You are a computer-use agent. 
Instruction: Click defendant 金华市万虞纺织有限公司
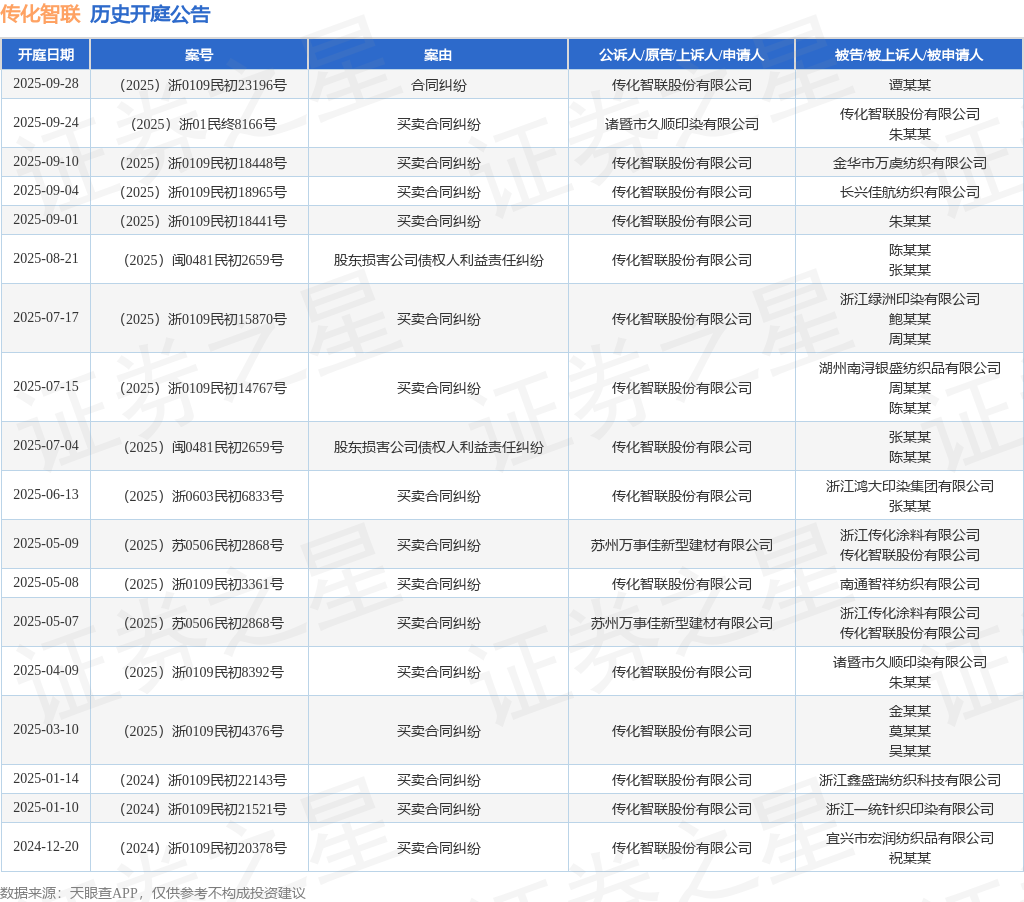pyautogui.click(x=909, y=163)
